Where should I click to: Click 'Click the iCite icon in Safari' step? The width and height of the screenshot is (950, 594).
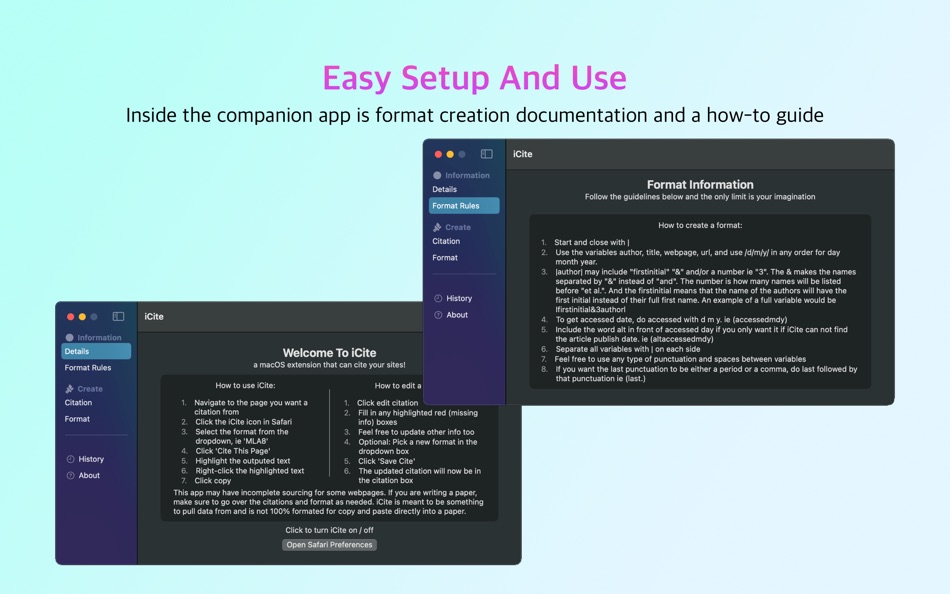coord(243,422)
